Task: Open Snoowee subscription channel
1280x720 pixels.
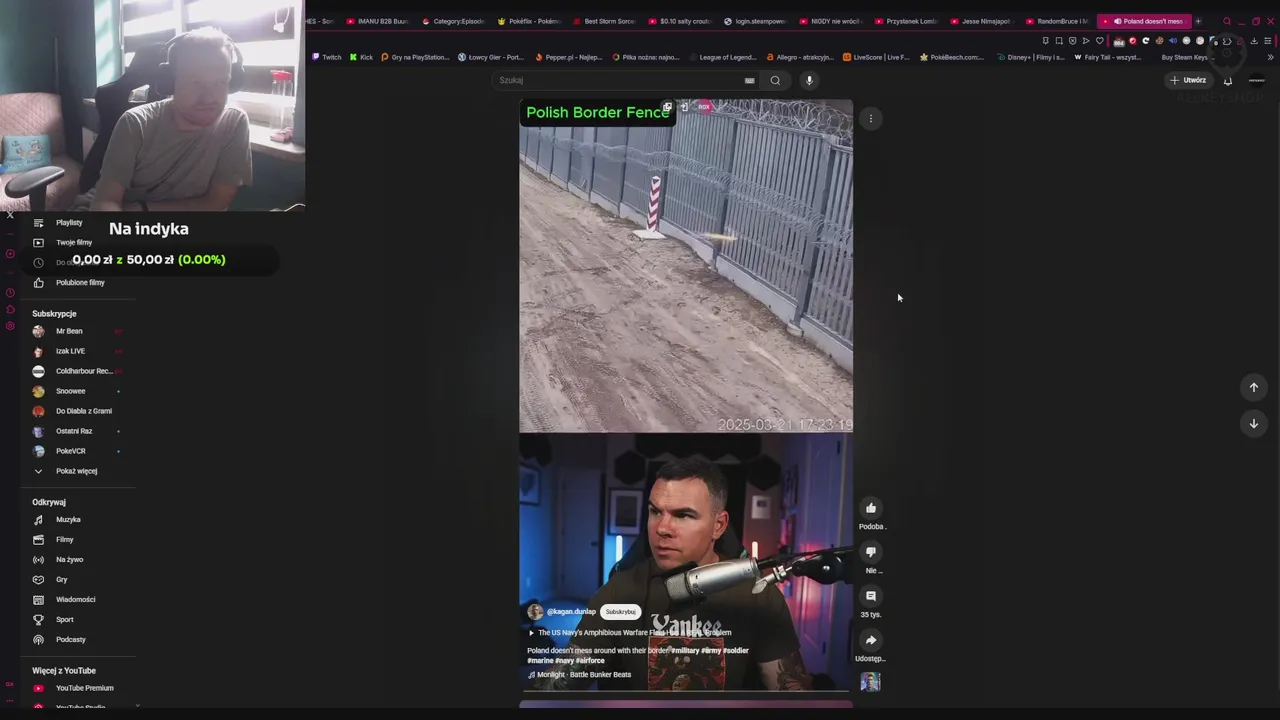Action: pos(70,391)
